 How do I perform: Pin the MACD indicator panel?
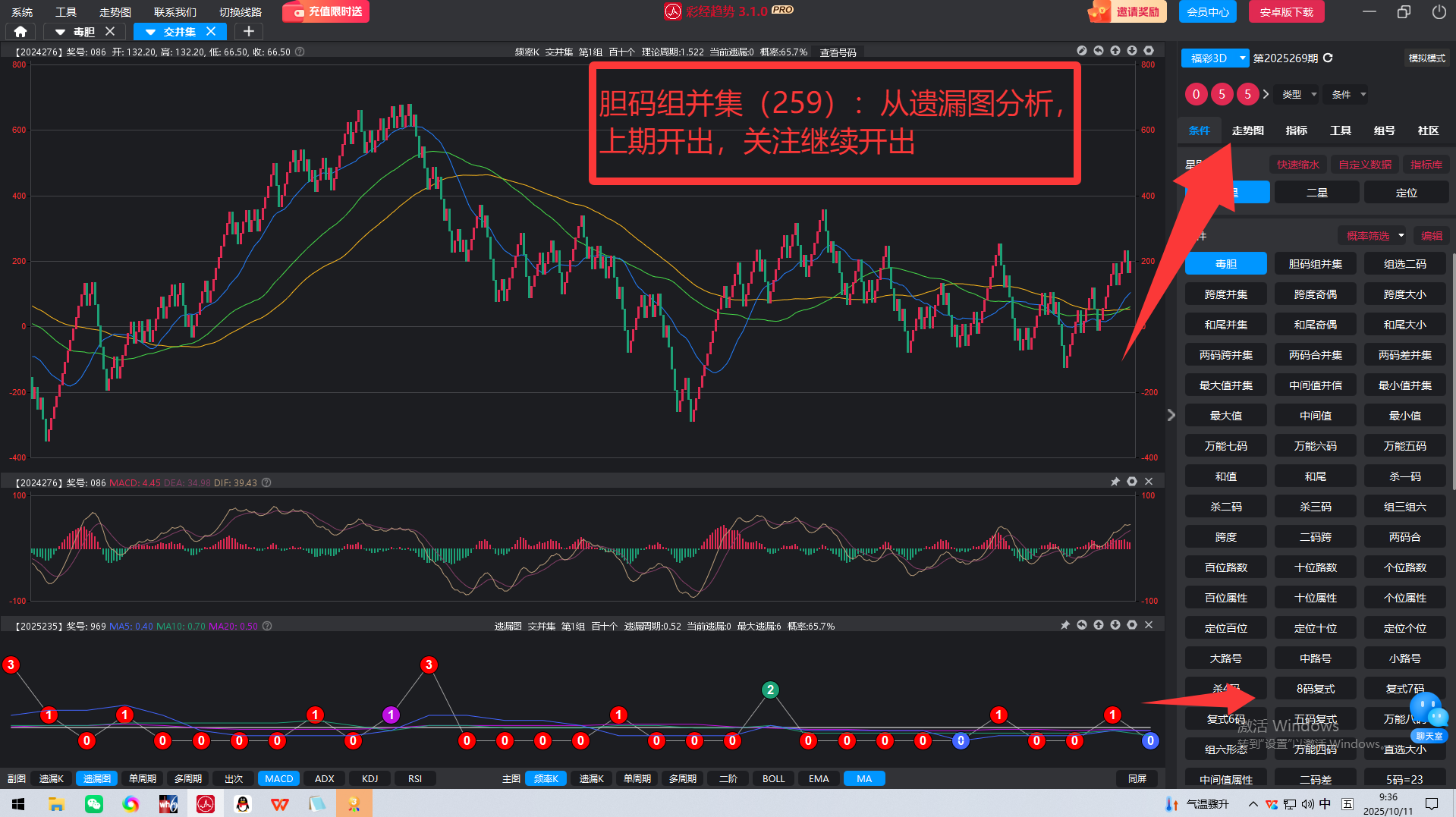pyautogui.click(x=1115, y=482)
